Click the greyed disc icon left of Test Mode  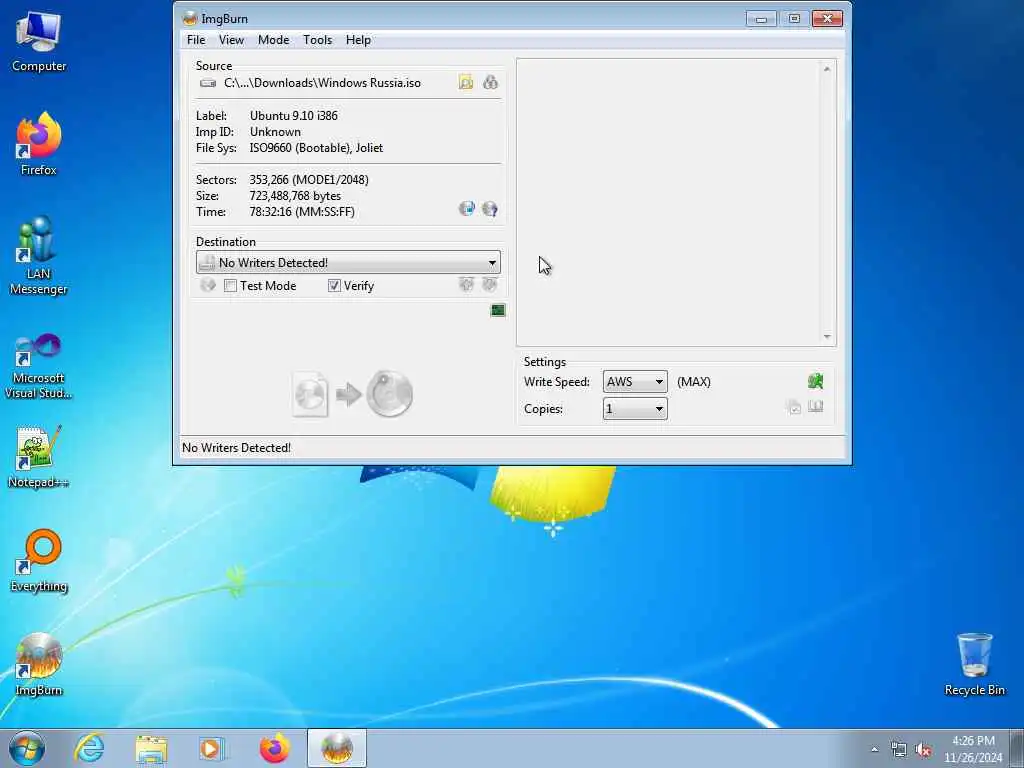coord(208,285)
